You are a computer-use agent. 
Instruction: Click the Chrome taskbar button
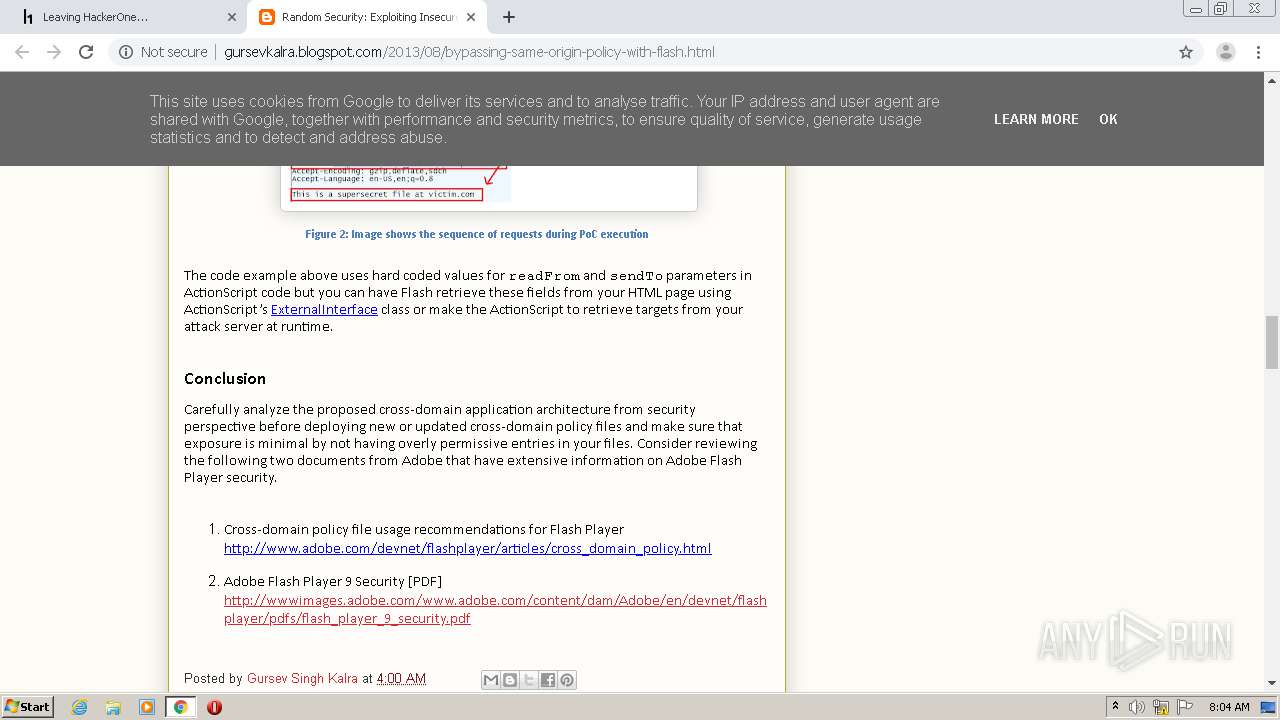coord(180,707)
